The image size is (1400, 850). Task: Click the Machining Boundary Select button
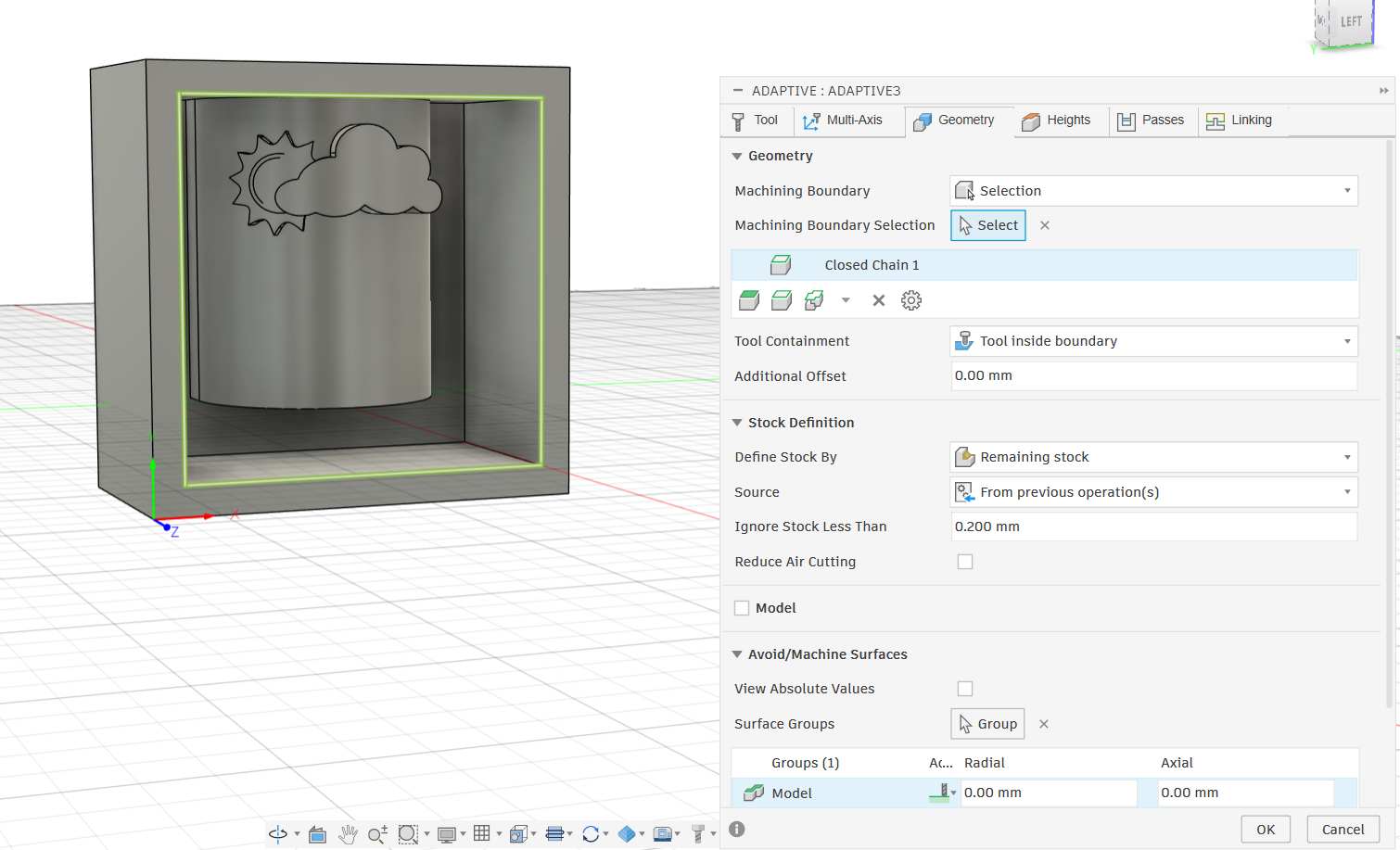pos(988,225)
